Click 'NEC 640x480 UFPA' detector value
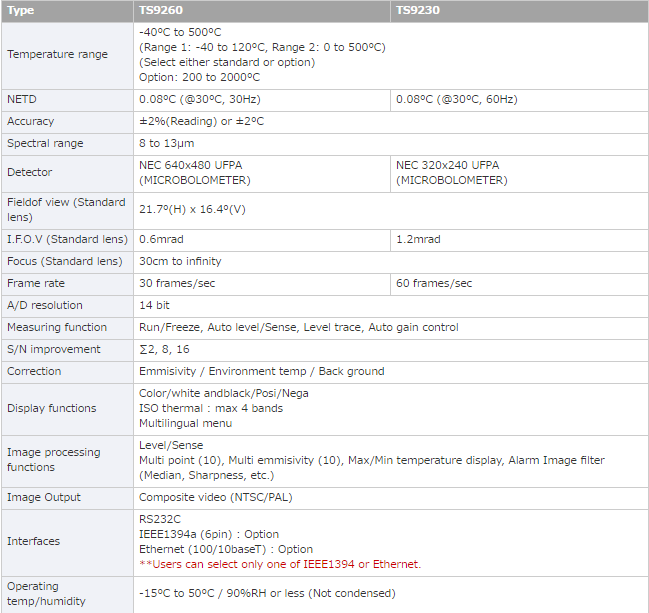This screenshot has width=649, height=613. pyautogui.click(x=190, y=165)
